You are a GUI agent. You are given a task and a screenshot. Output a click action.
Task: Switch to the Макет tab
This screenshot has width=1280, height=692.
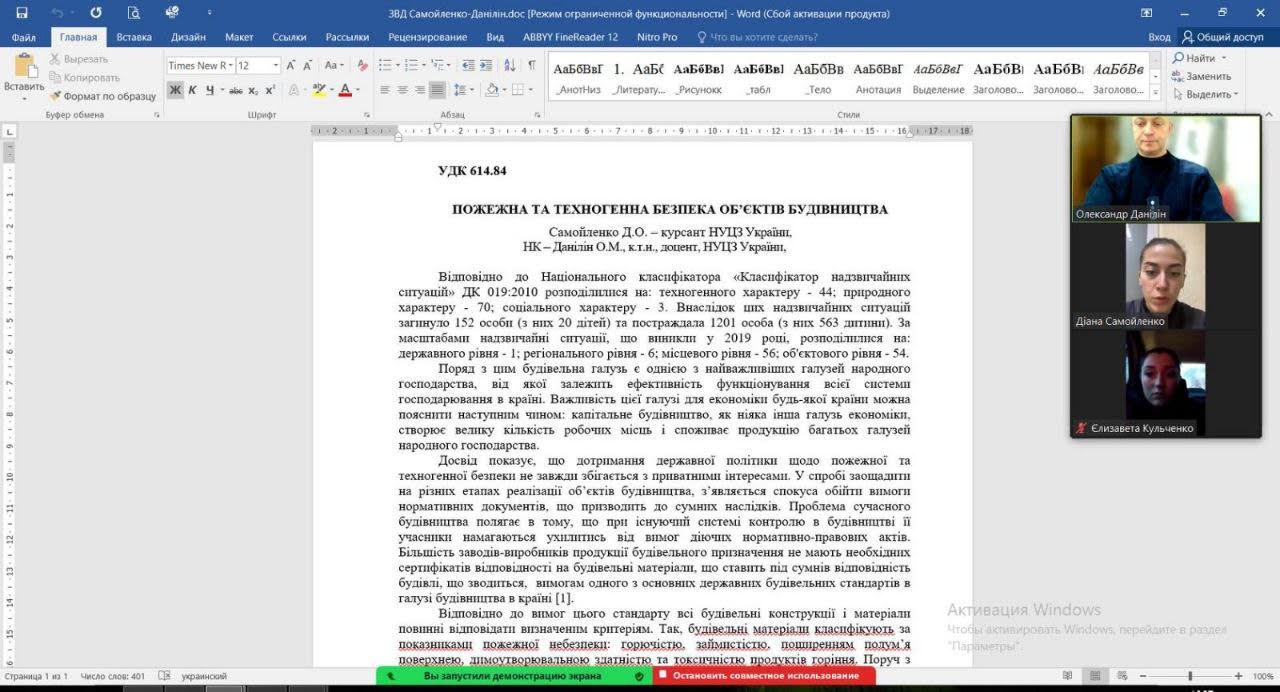tap(239, 37)
